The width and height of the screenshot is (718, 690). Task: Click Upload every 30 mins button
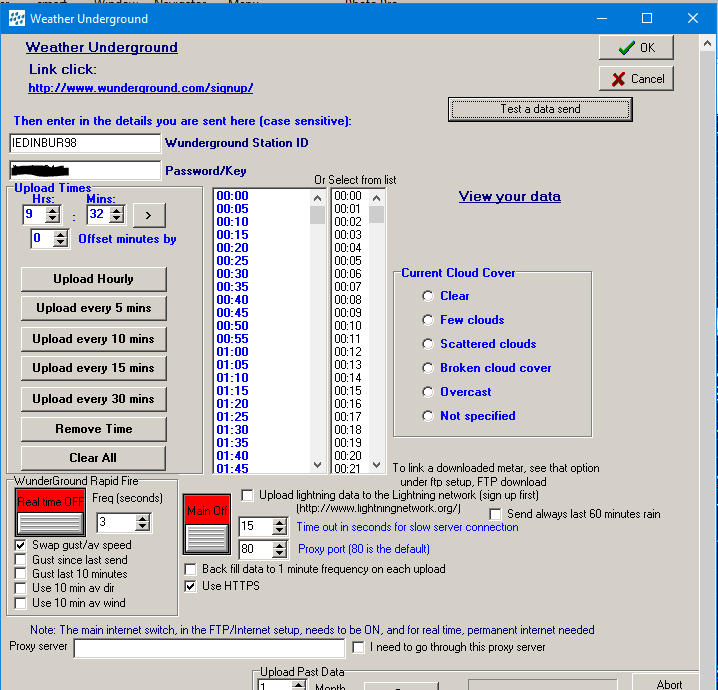[x=93, y=399]
